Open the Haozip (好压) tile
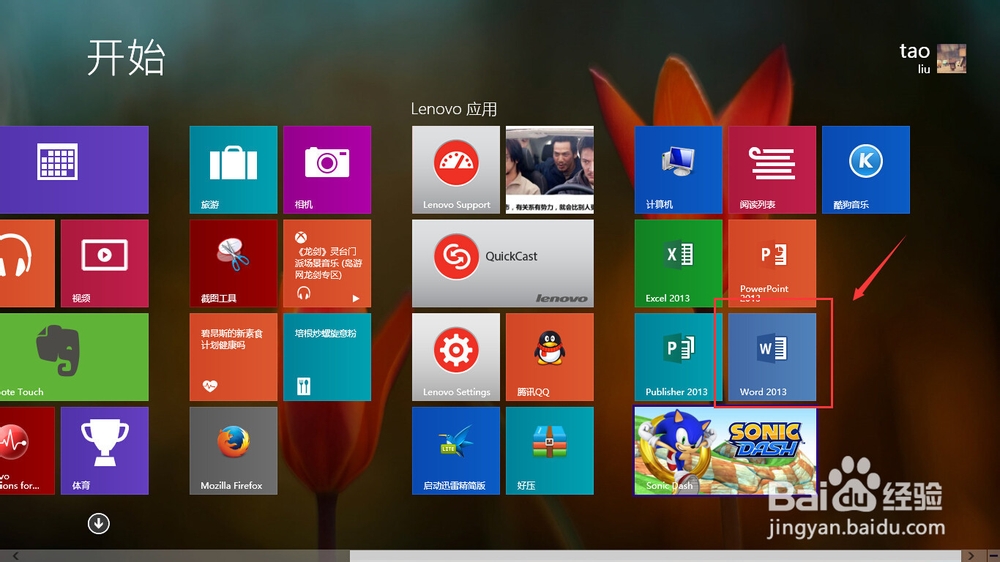Screen dimensions: 1000x562 (550, 451)
